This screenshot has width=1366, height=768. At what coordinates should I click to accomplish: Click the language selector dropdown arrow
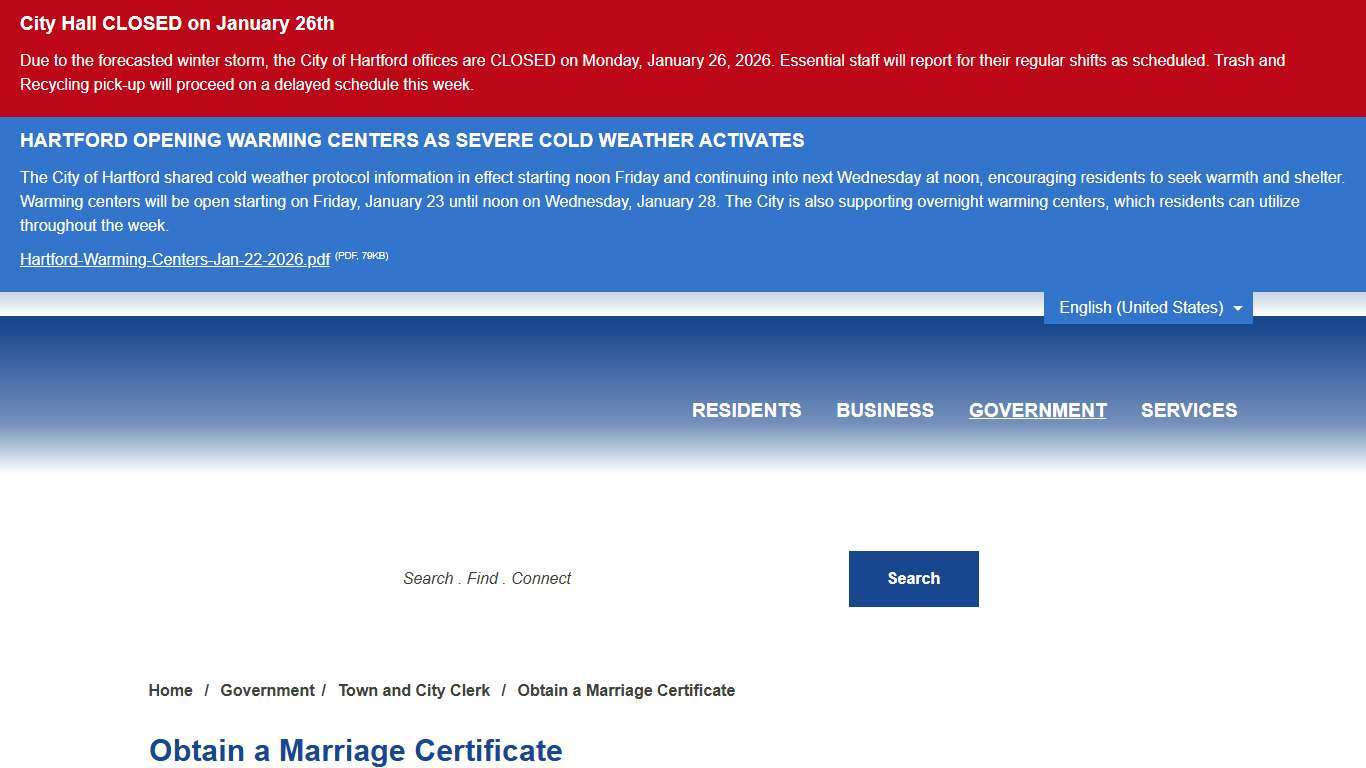click(x=1240, y=308)
